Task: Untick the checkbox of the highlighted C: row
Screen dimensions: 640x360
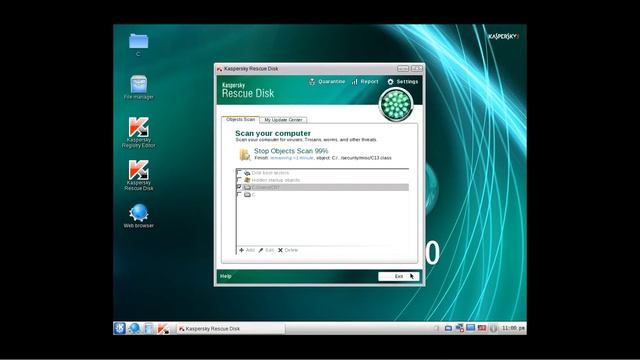Action: click(239, 187)
